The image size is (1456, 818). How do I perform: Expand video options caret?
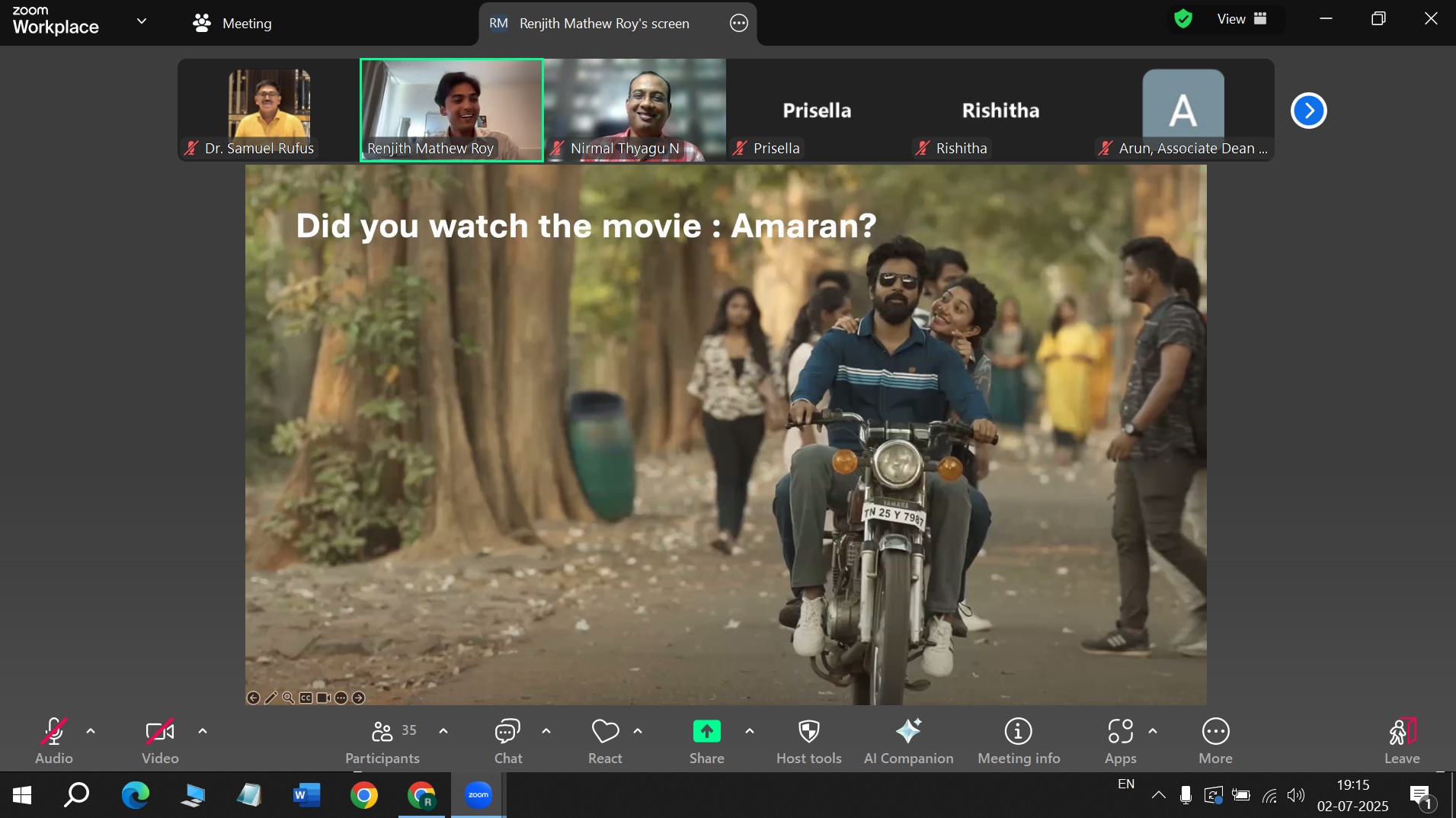click(x=203, y=731)
